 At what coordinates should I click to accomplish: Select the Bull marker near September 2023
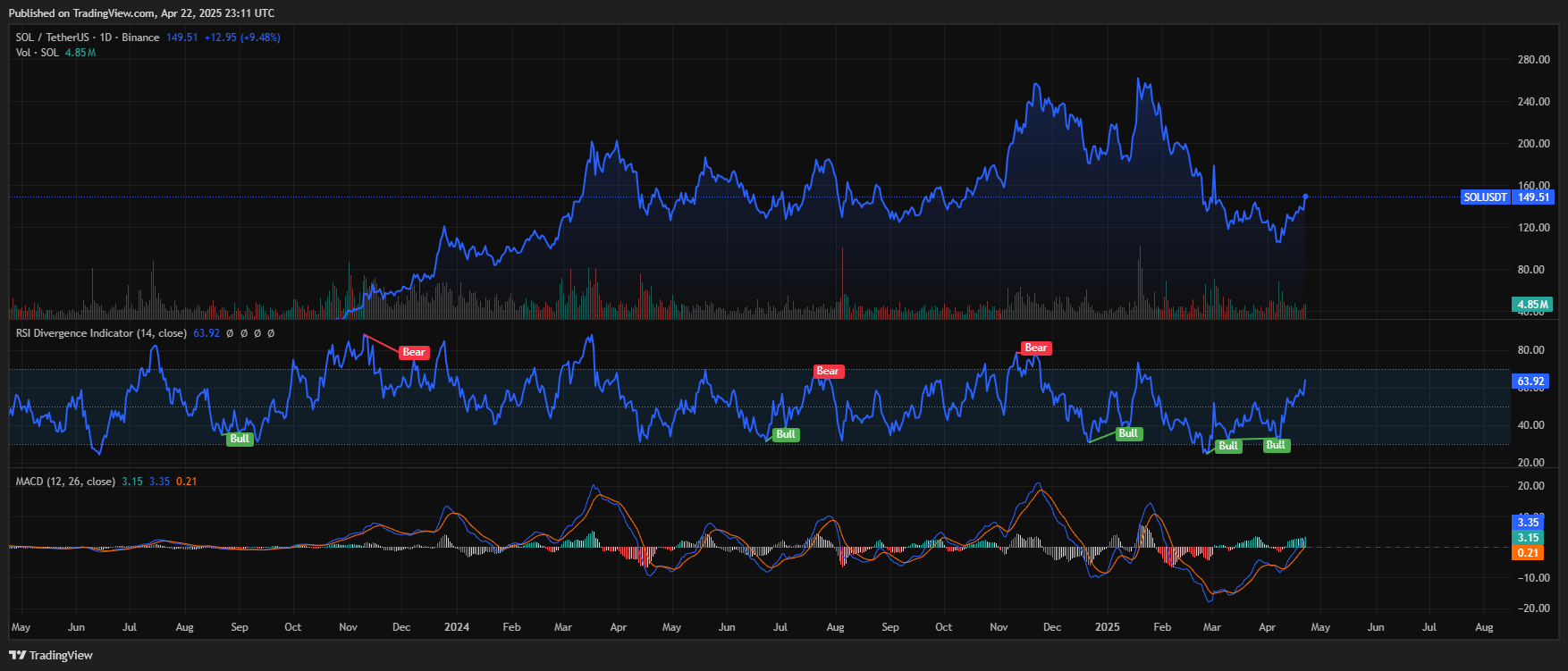pos(240,439)
